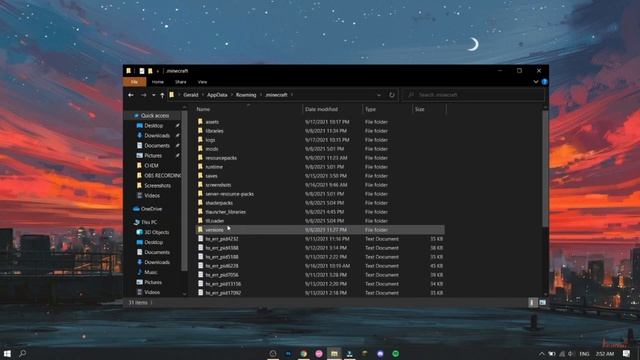The image size is (640, 360).
Task: Expand the ribbon chevron
Action: [536, 82]
